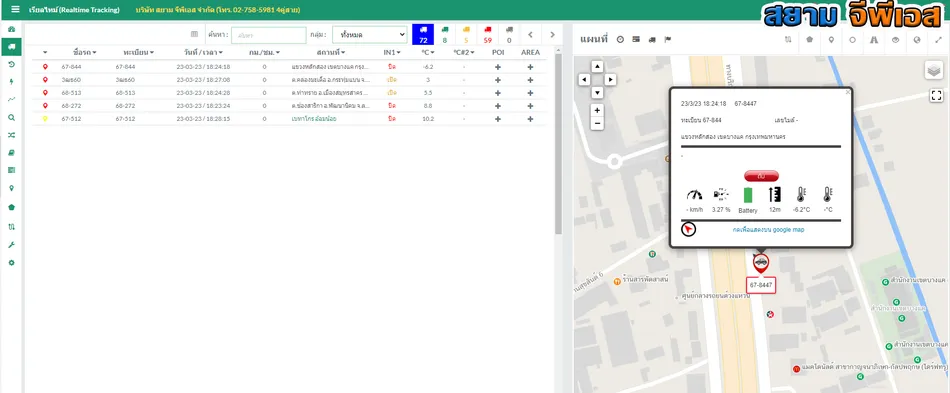Filter by blue truck count 72

click(423, 35)
